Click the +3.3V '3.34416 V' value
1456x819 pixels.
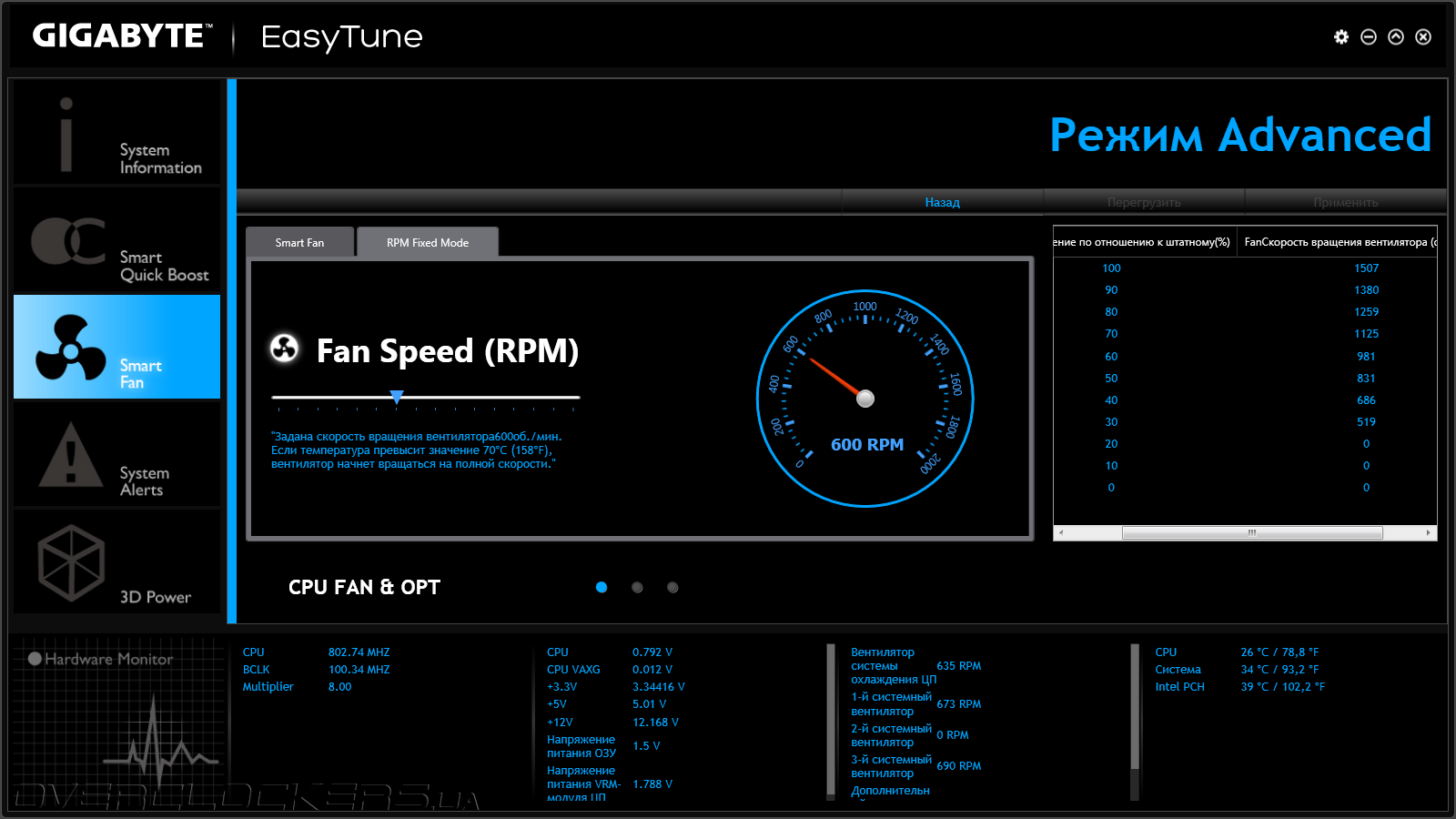point(659,687)
